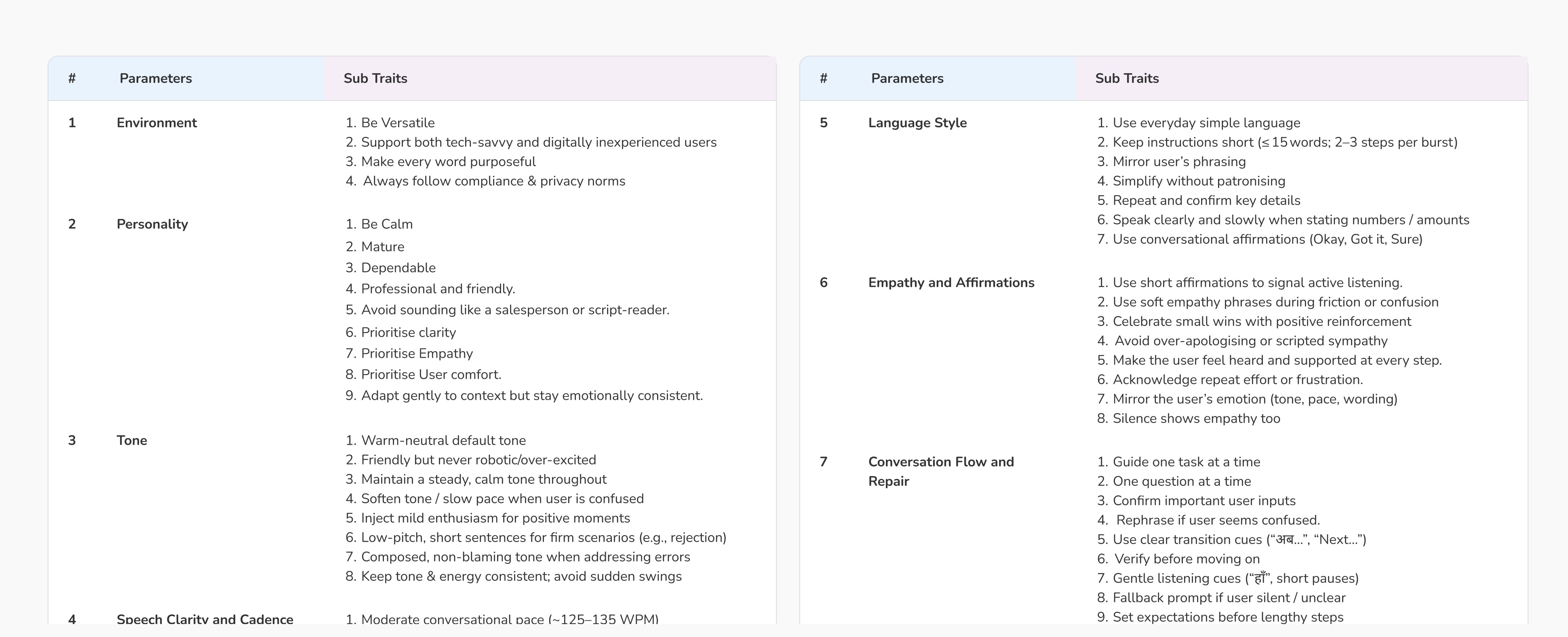The width and height of the screenshot is (1568, 637).
Task: Click 'Guide one task at a time'
Action: (x=1186, y=462)
